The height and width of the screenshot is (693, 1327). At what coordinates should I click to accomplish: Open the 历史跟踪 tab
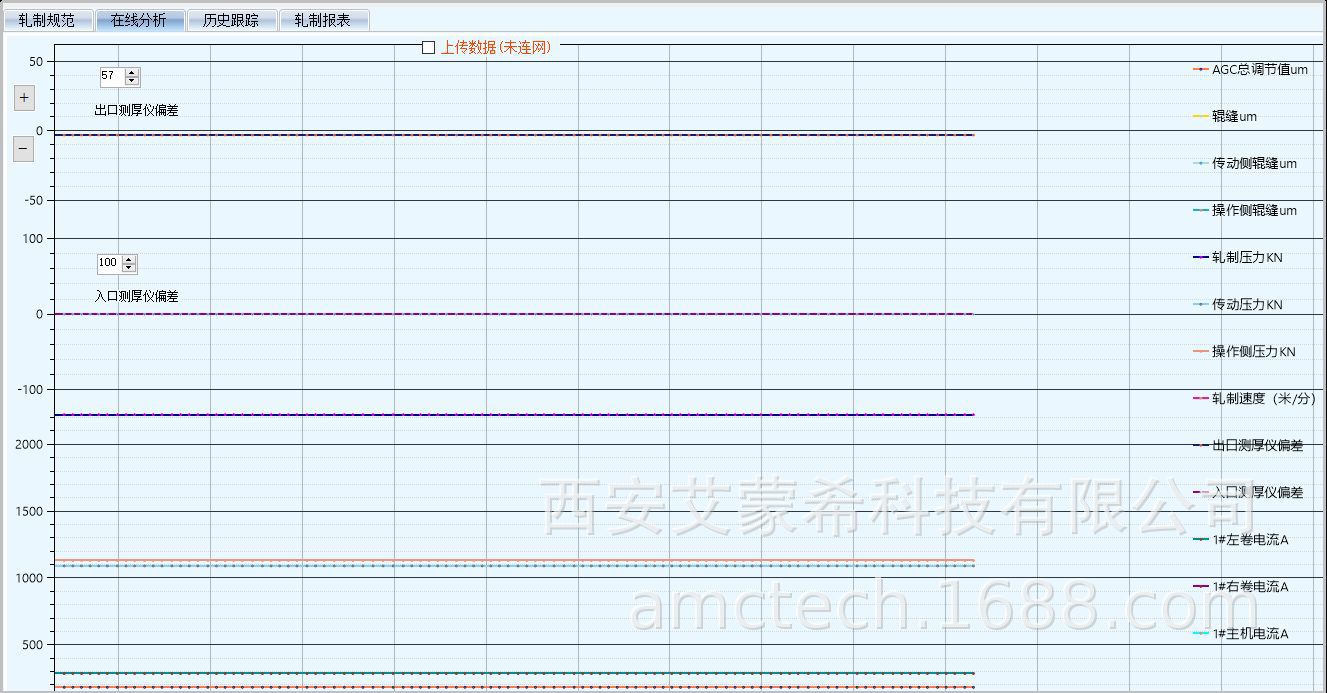(231, 20)
